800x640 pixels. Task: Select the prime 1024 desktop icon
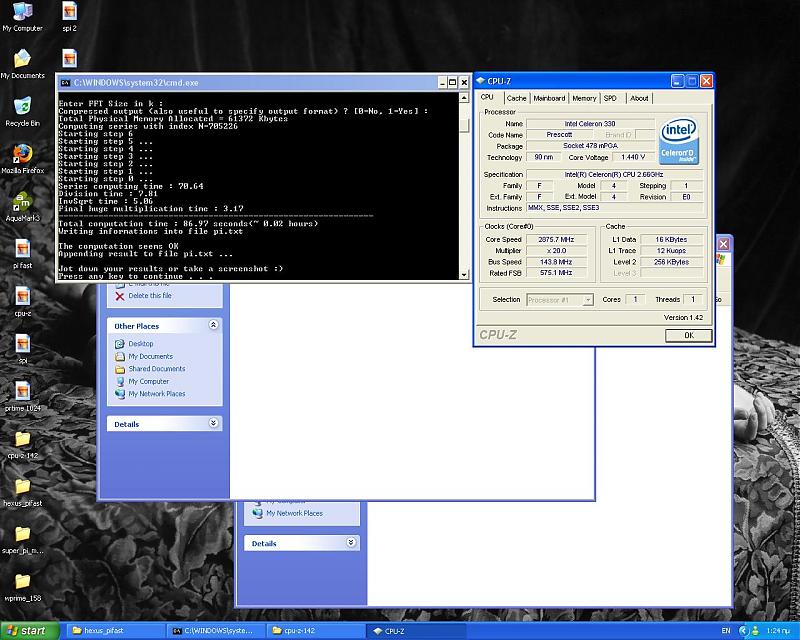(x=22, y=397)
